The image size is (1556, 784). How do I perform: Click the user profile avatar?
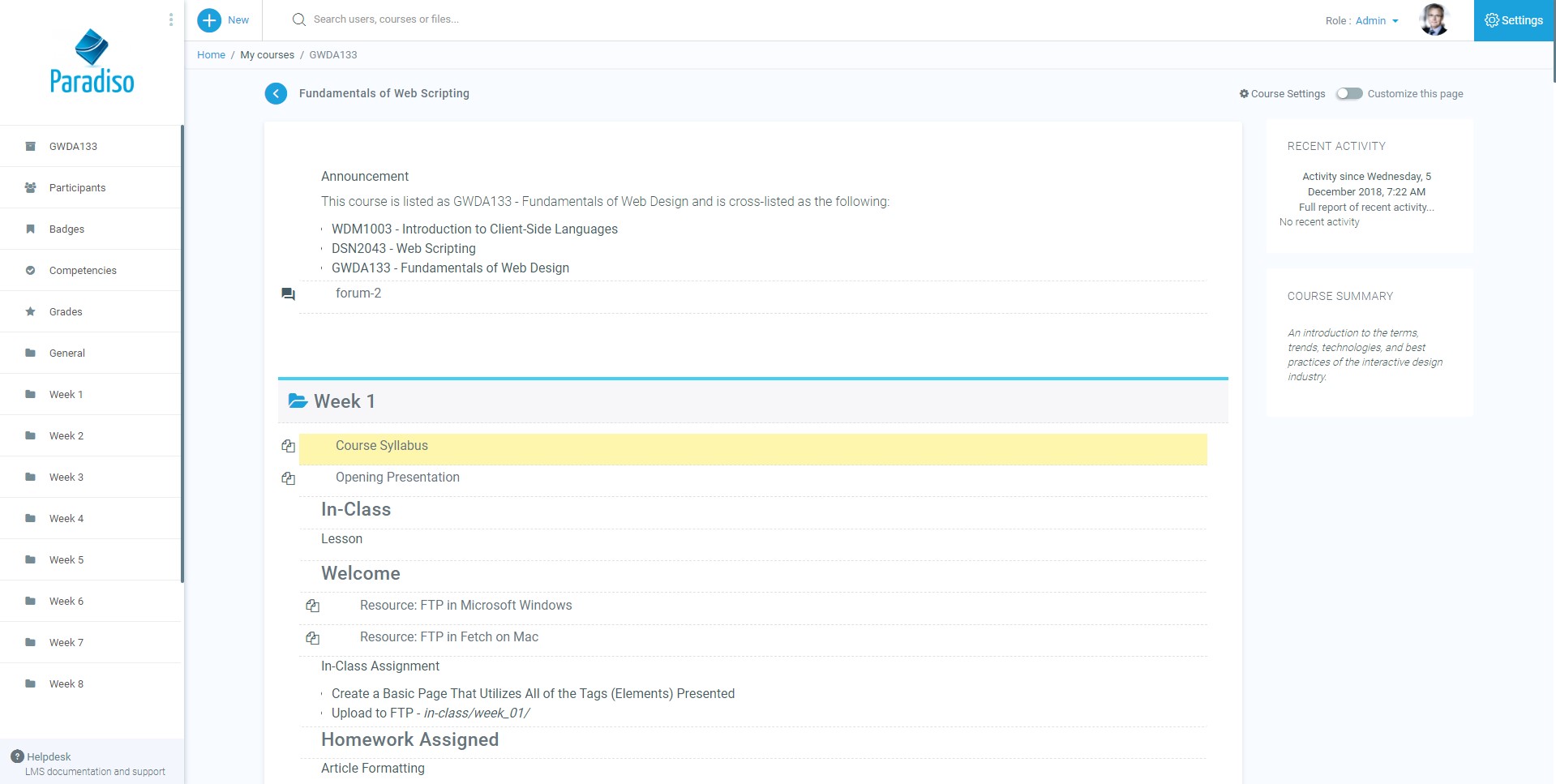1434,20
